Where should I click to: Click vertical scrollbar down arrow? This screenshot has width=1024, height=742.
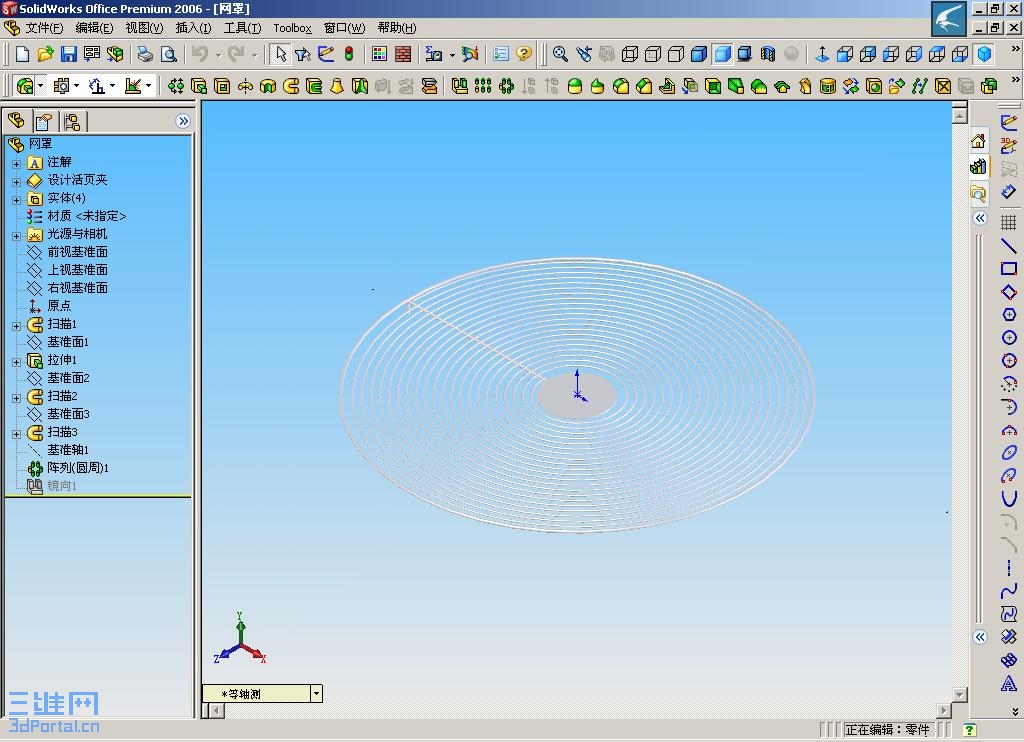[959, 695]
